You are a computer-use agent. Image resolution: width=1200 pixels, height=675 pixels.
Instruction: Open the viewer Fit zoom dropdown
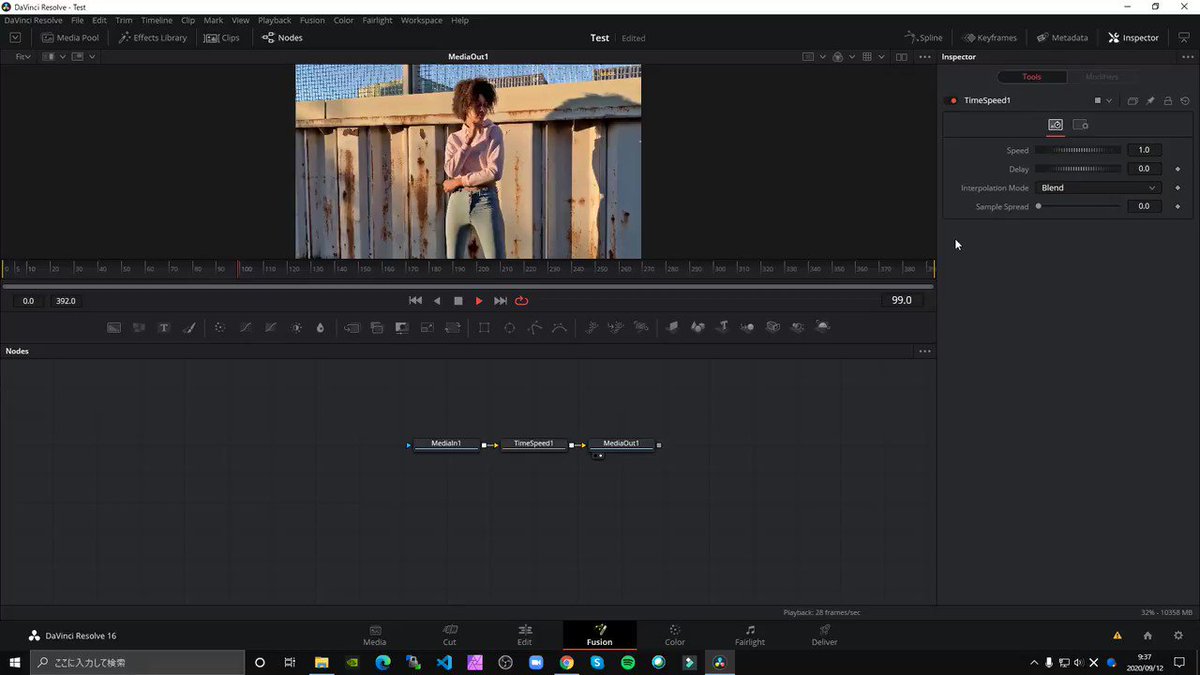[23, 57]
